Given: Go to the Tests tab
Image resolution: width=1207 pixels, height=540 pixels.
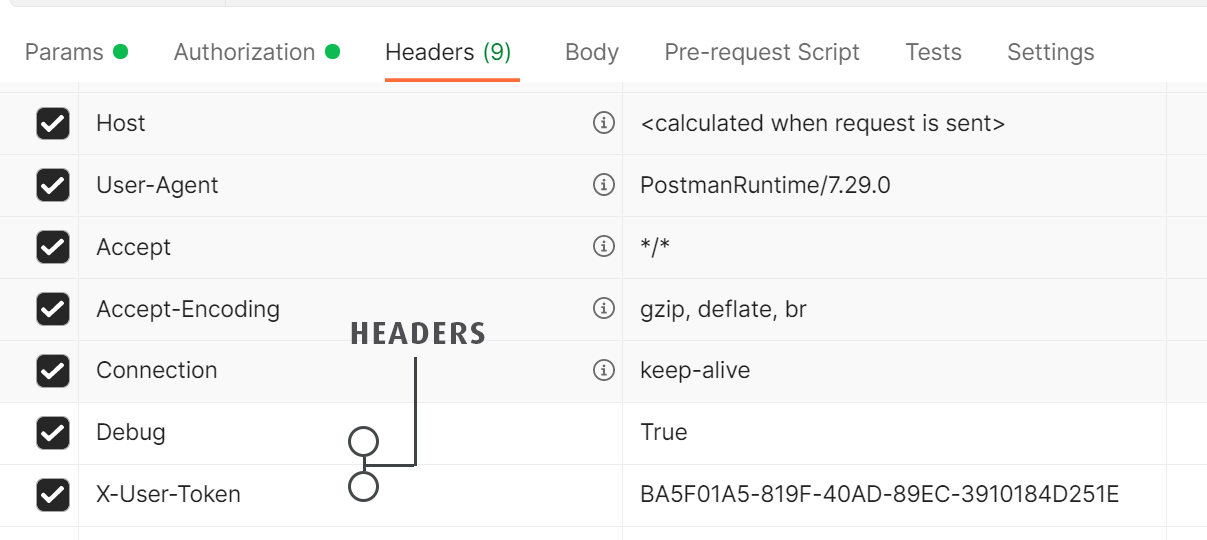Looking at the screenshot, I should coord(933,52).
